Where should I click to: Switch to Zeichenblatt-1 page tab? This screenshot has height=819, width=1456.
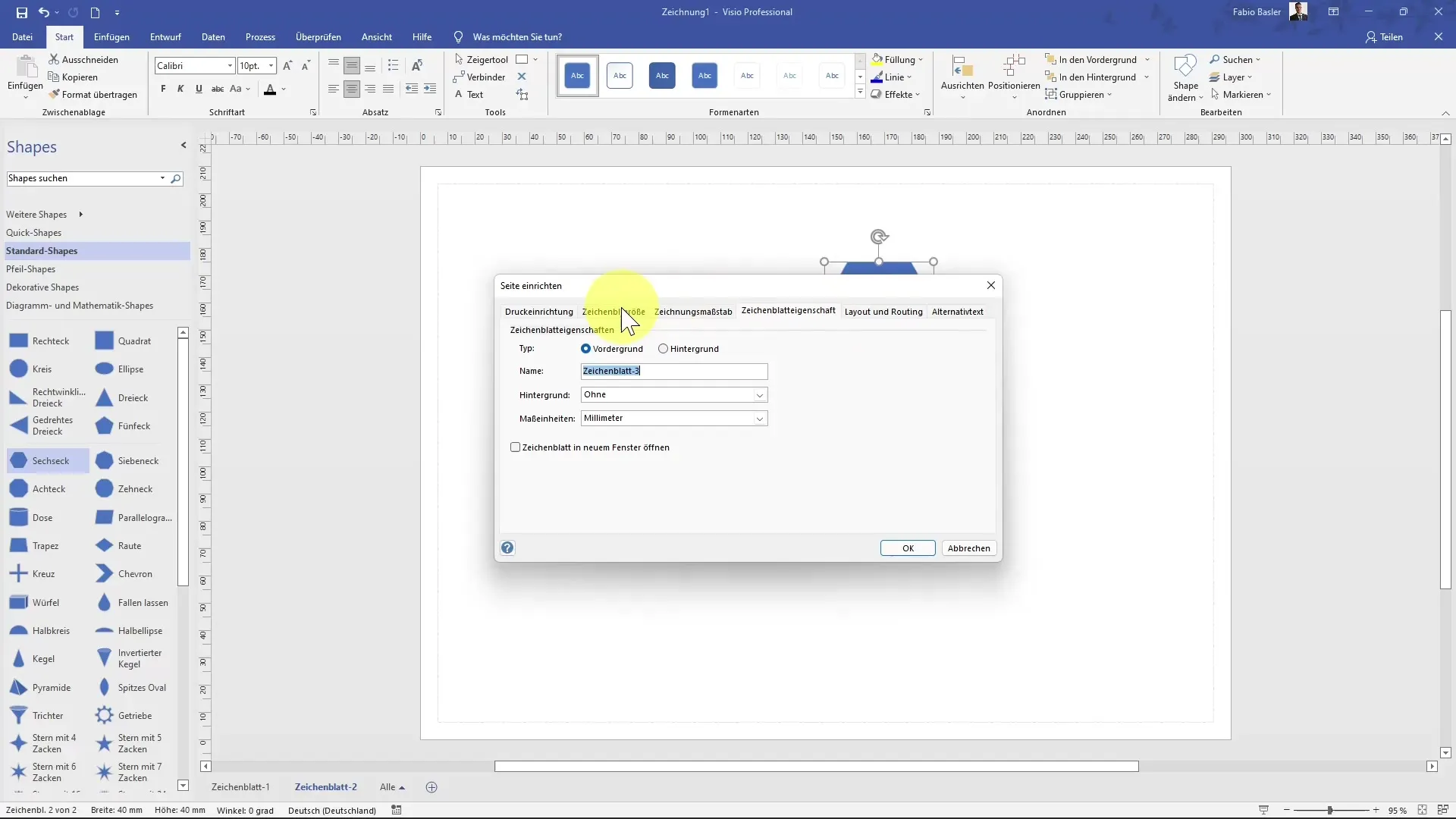point(240,787)
